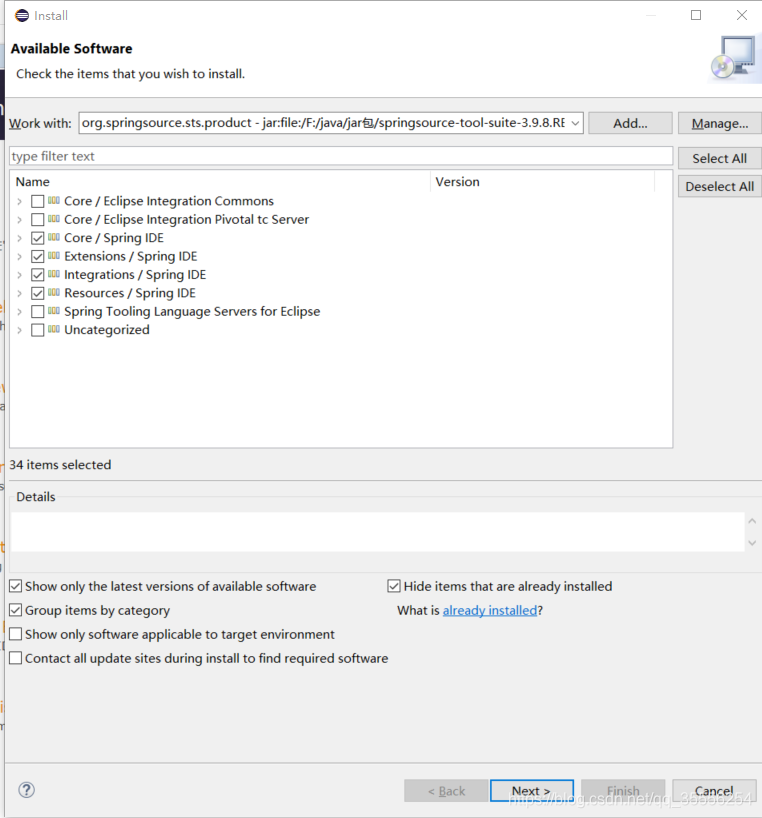Select Core / Eclipse Integration Pivotal tc Server label
Screen dimensions: 762x818
coord(187,219)
